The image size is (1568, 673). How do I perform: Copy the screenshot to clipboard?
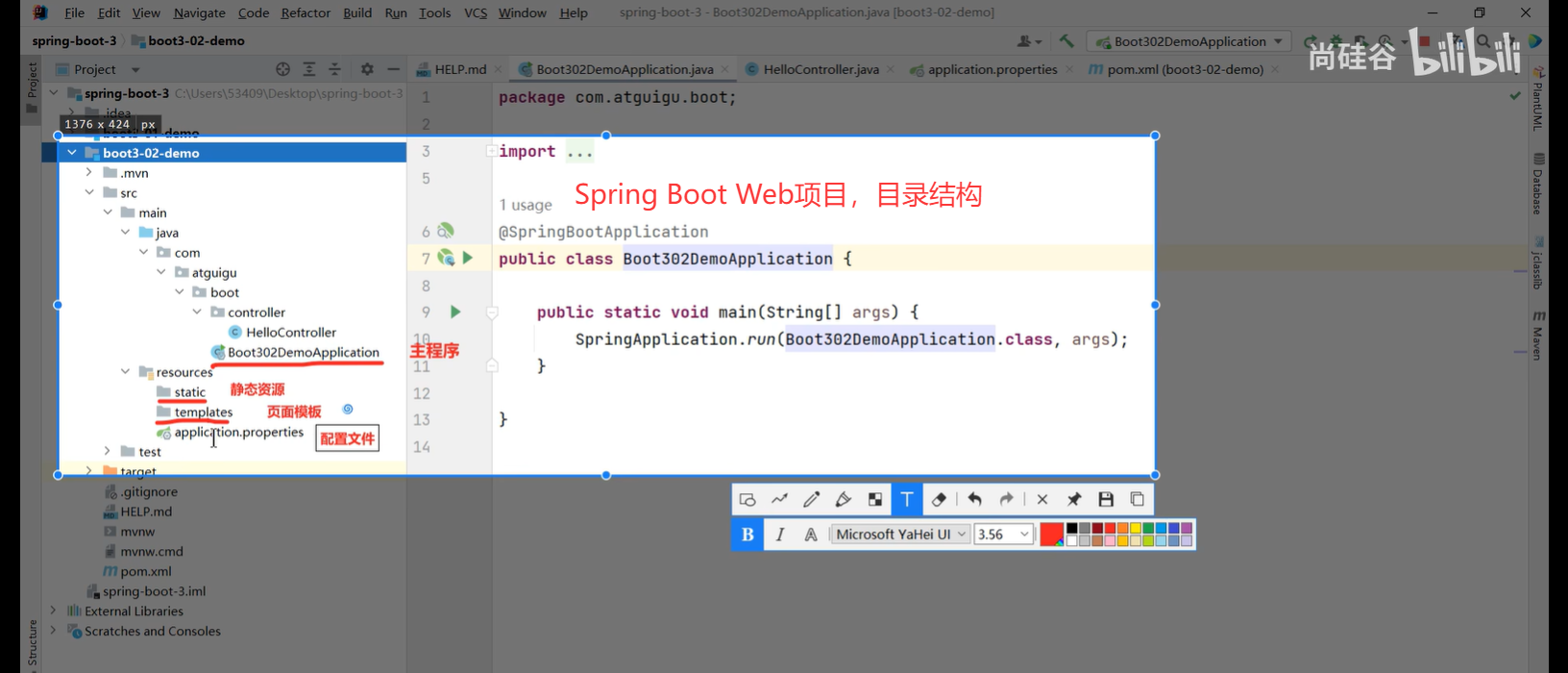(1138, 499)
